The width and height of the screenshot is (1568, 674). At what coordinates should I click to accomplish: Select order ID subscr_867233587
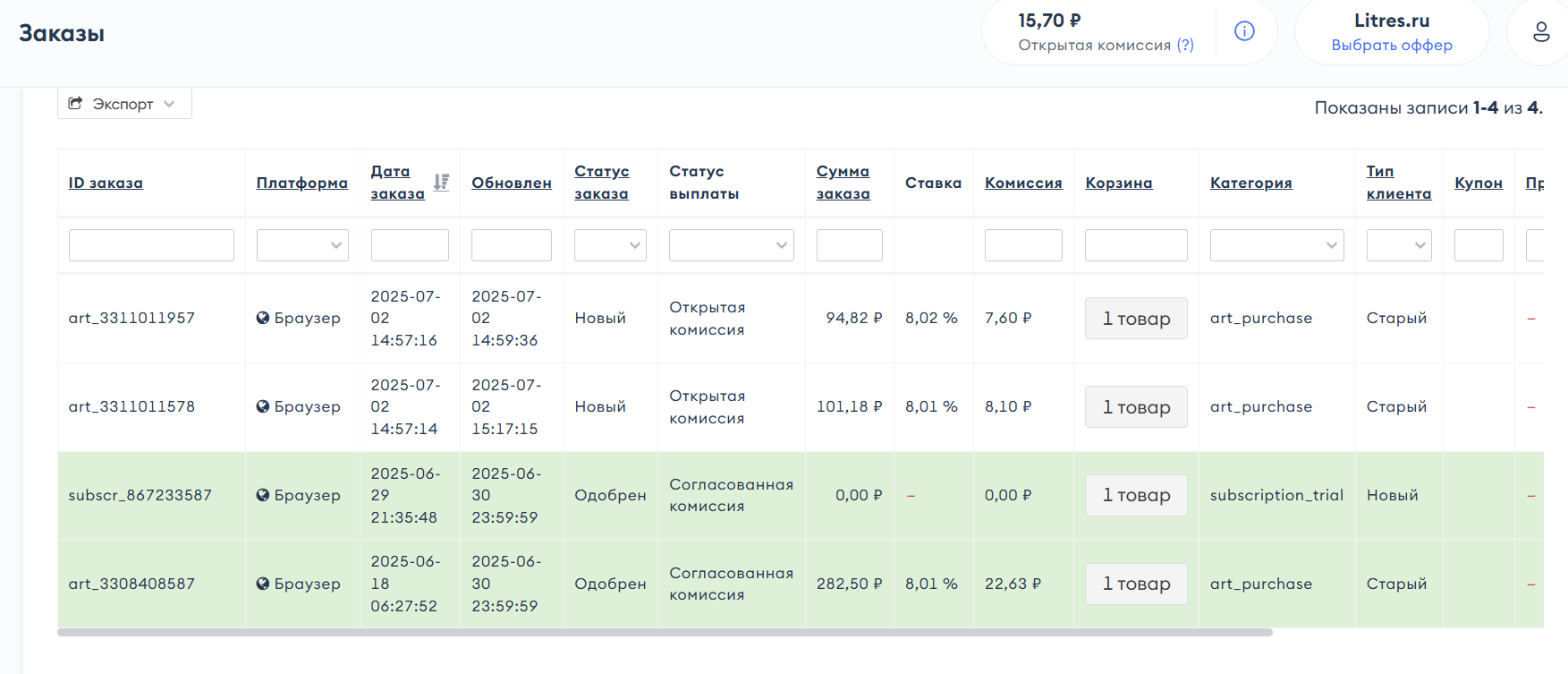coord(140,495)
